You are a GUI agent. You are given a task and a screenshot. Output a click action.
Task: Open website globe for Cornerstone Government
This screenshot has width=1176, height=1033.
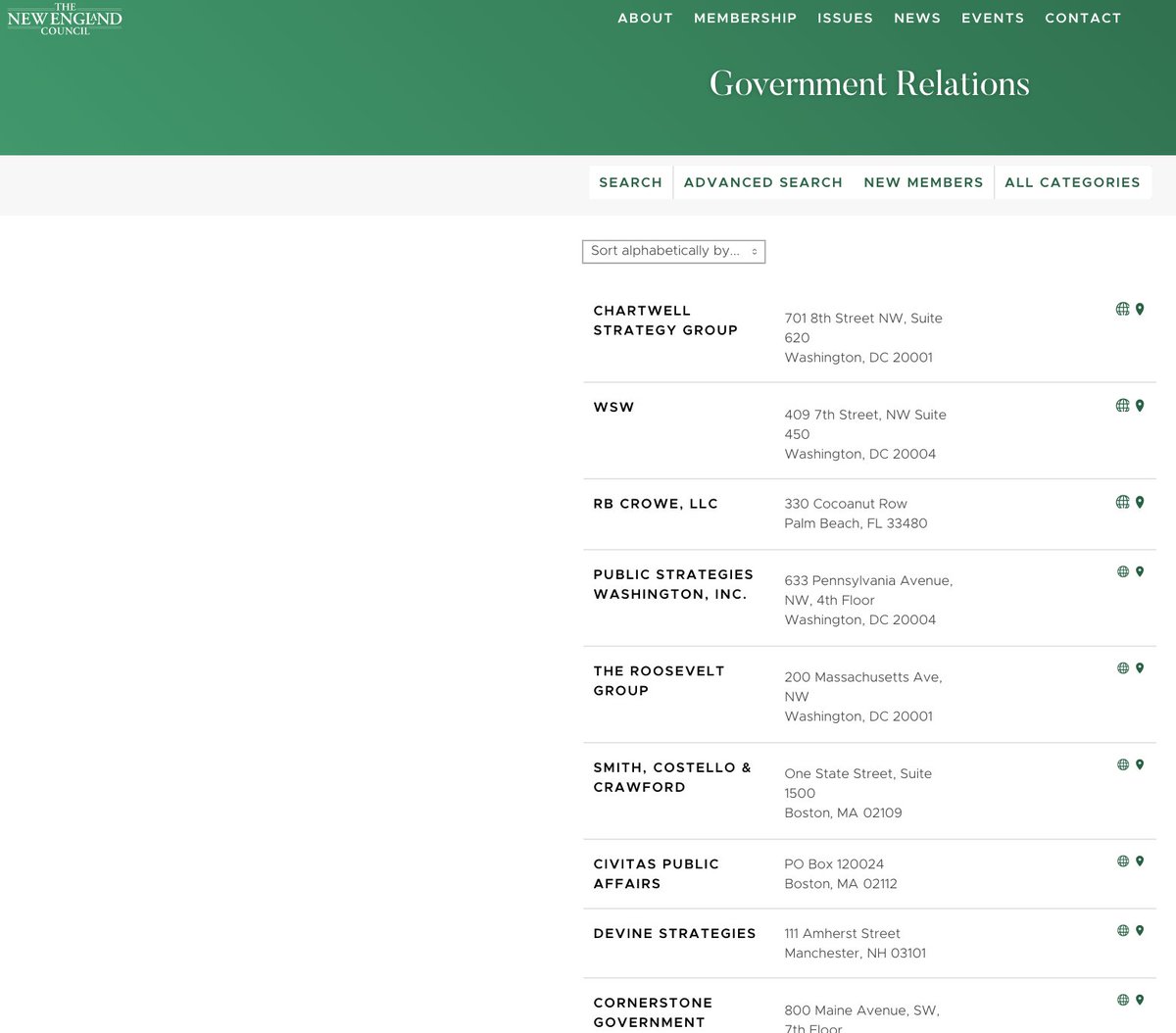tap(1123, 1000)
